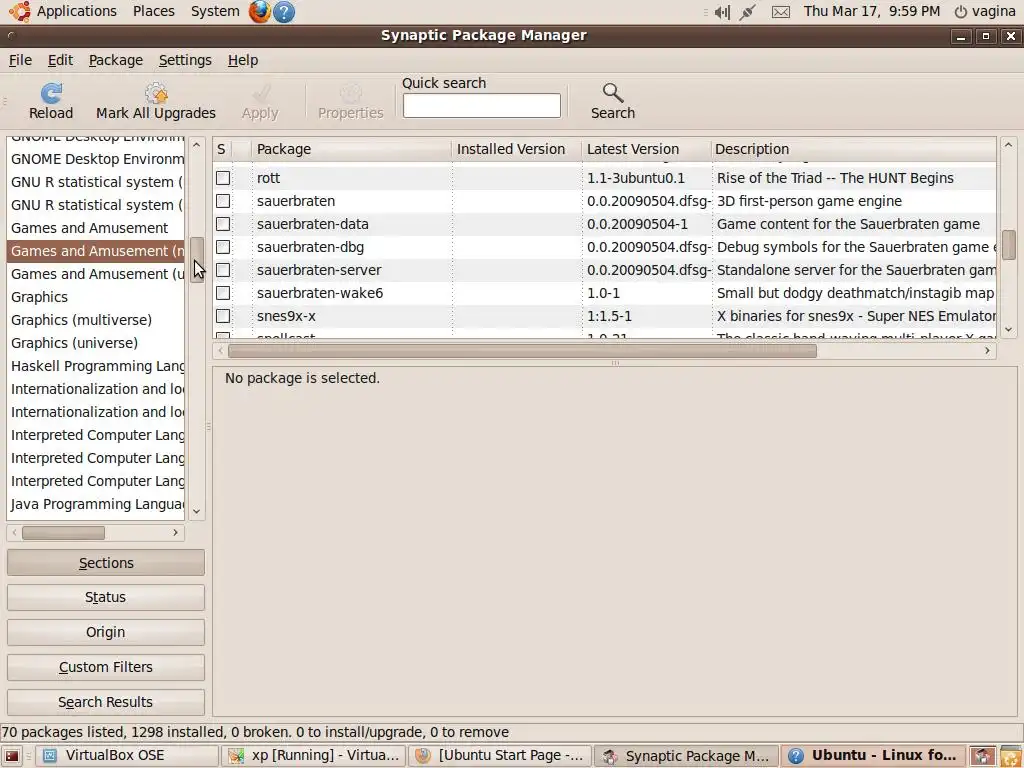The height and width of the screenshot is (768, 1024).
Task: Open the Edit menu
Action: (60, 60)
